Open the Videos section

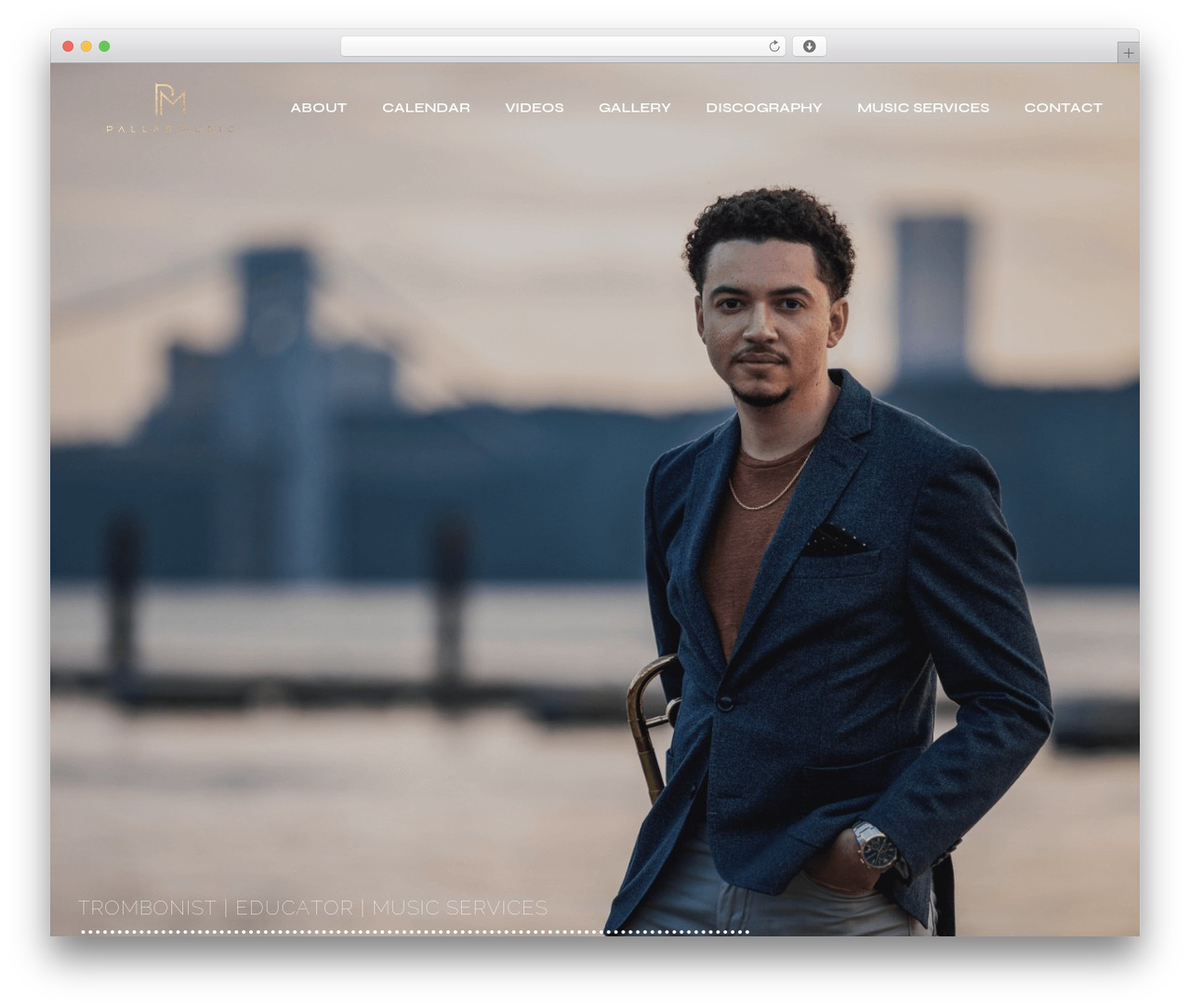[535, 108]
